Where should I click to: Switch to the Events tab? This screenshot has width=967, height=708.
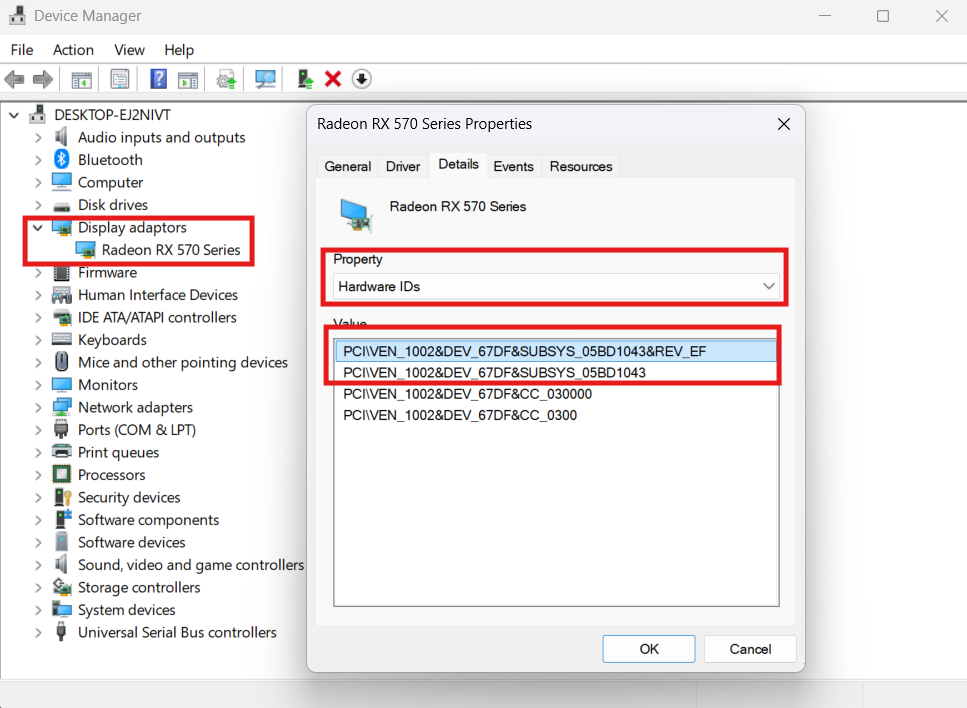pos(513,167)
